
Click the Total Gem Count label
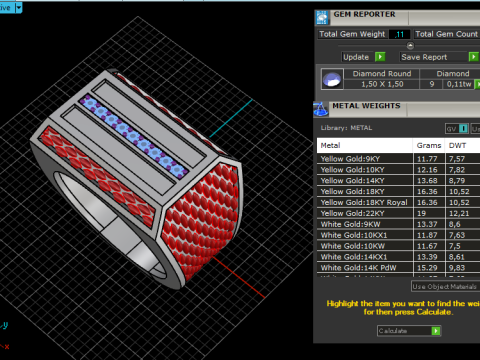click(446, 34)
